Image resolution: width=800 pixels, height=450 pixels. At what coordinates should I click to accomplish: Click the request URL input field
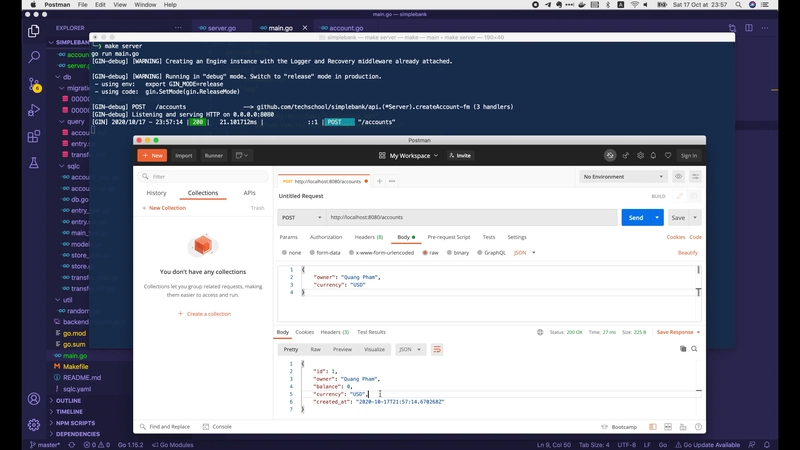pos(470,217)
